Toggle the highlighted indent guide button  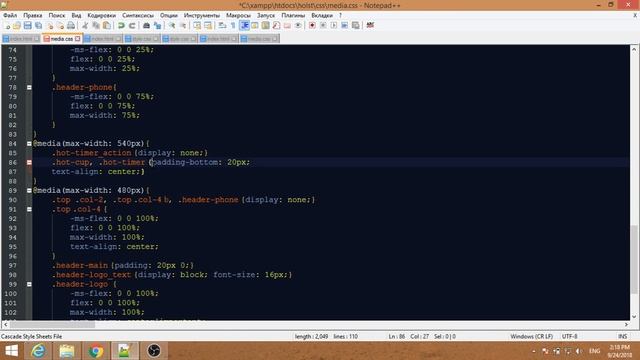[x=244, y=26]
